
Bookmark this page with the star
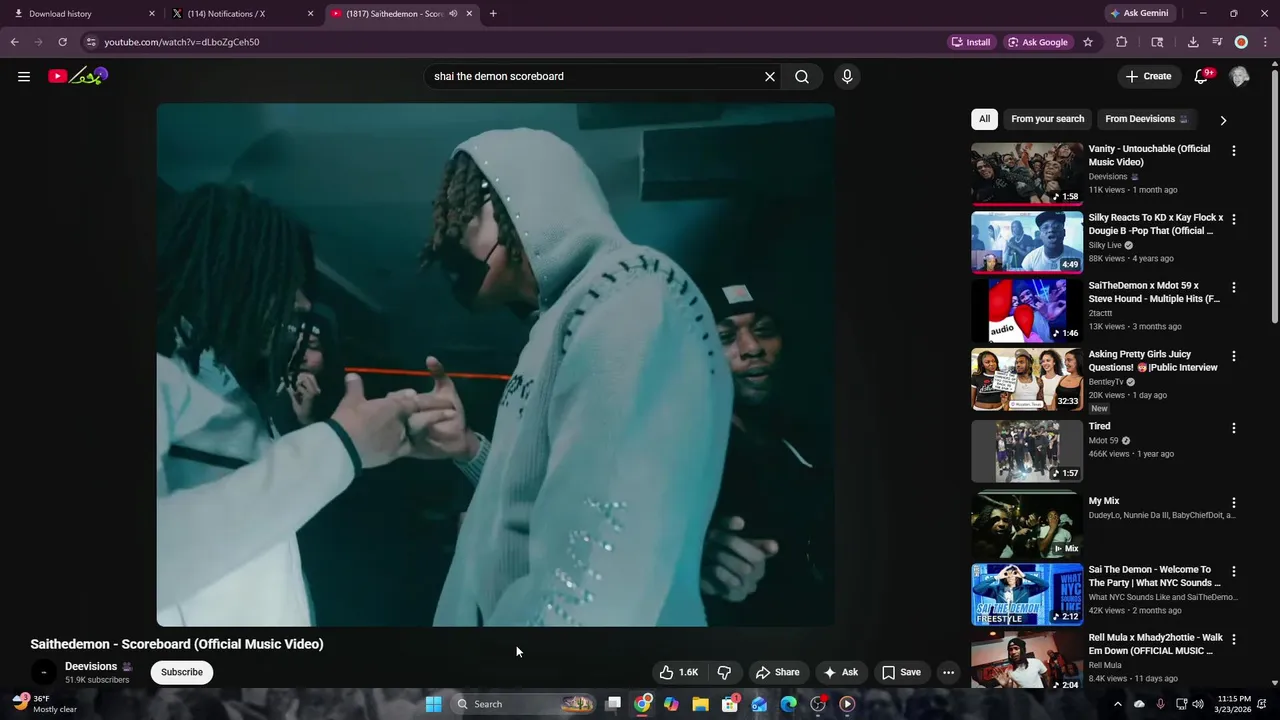point(1088,42)
